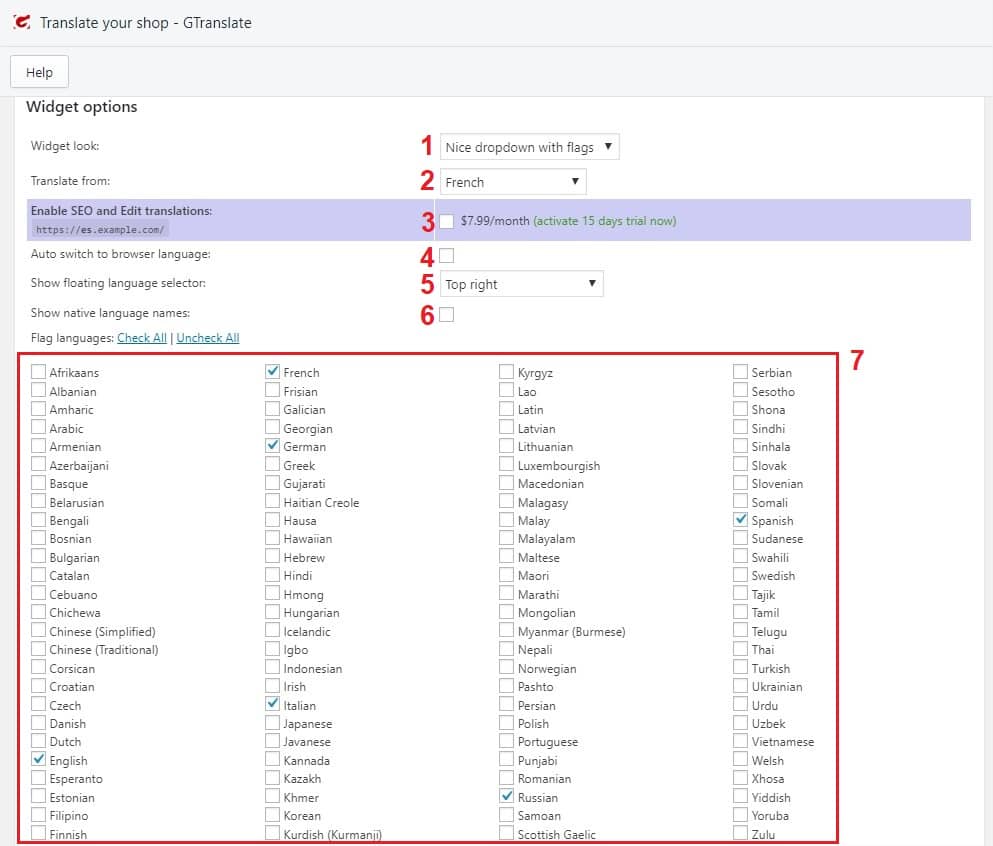The width and height of the screenshot is (993, 846).
Task: Click the Uncheck All link
Action: (208, 338)
